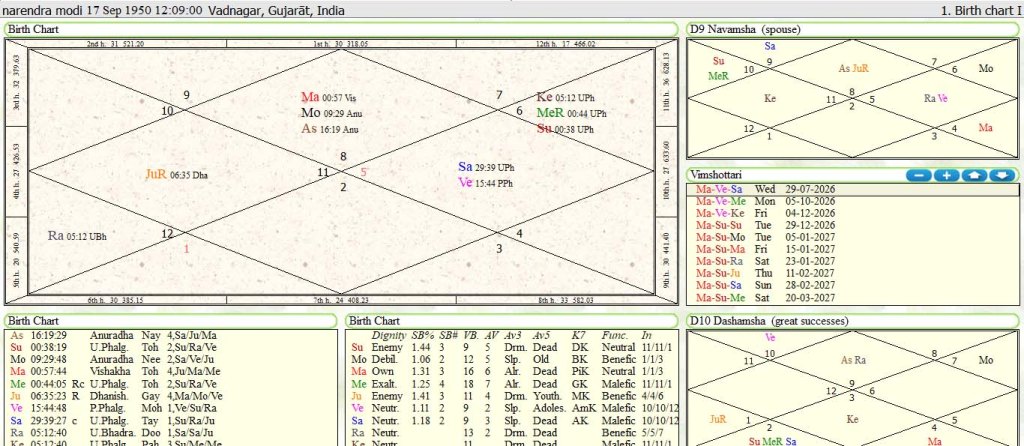Click 'Ke 05:12 UPh' in the birth chart
Screen dimensions: 1024x446
coord(566,97)
